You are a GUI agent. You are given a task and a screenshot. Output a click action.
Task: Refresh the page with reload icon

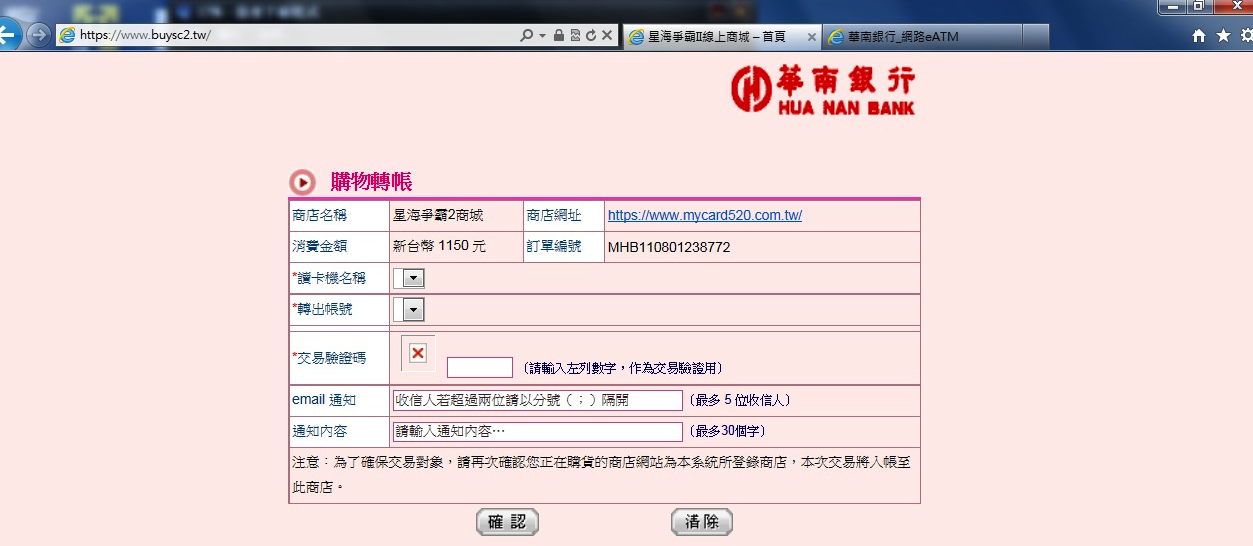pos(590,35)
